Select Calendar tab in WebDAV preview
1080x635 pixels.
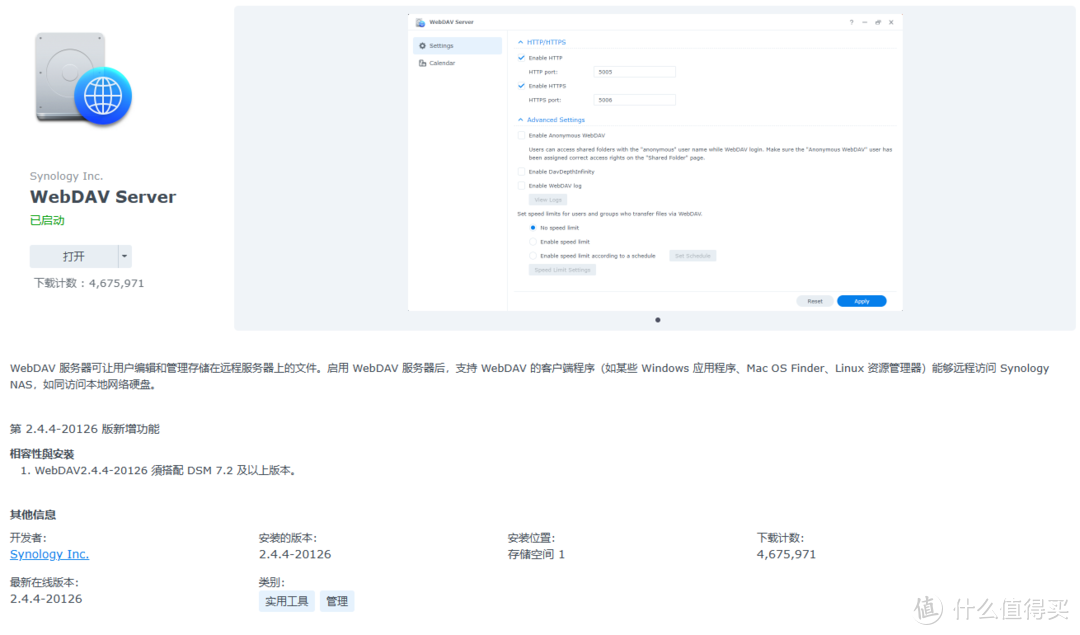[457, 63]
